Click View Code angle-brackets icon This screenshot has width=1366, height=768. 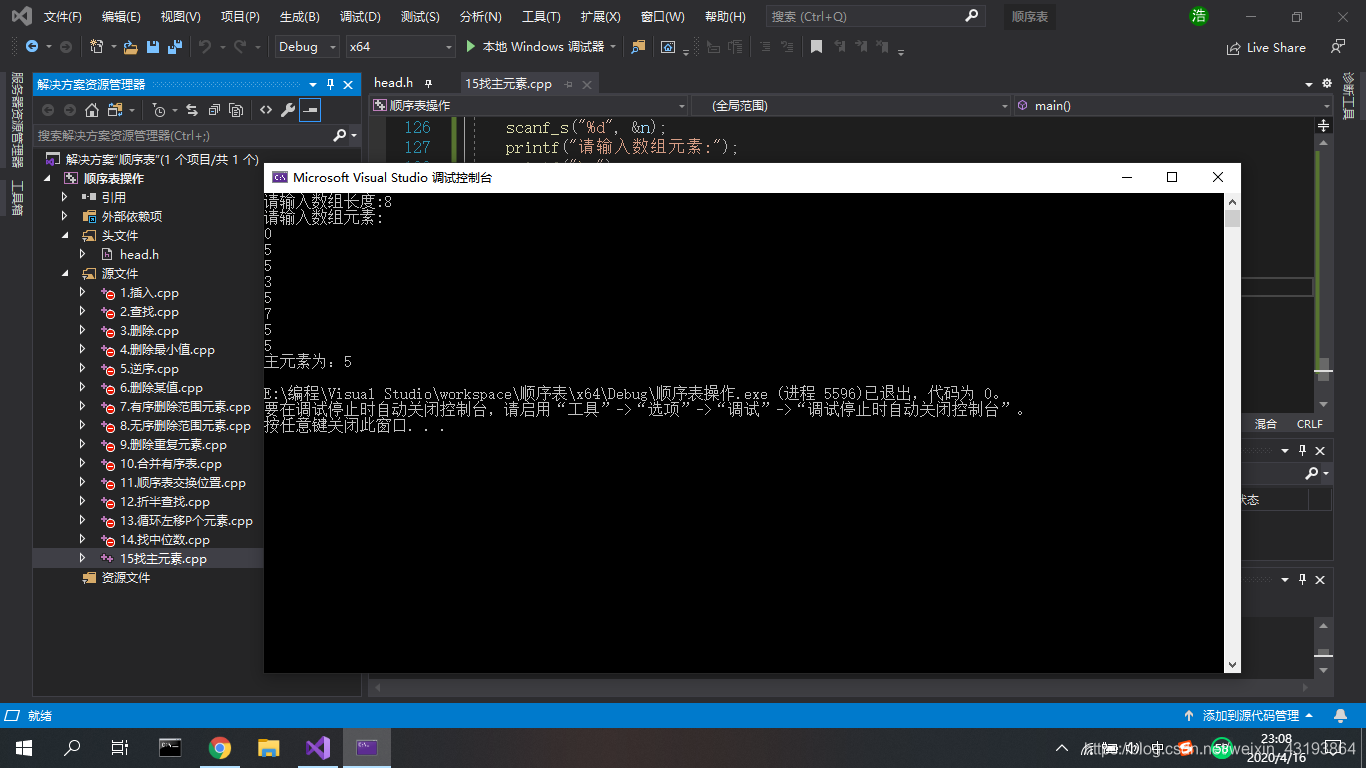(266, 110)
